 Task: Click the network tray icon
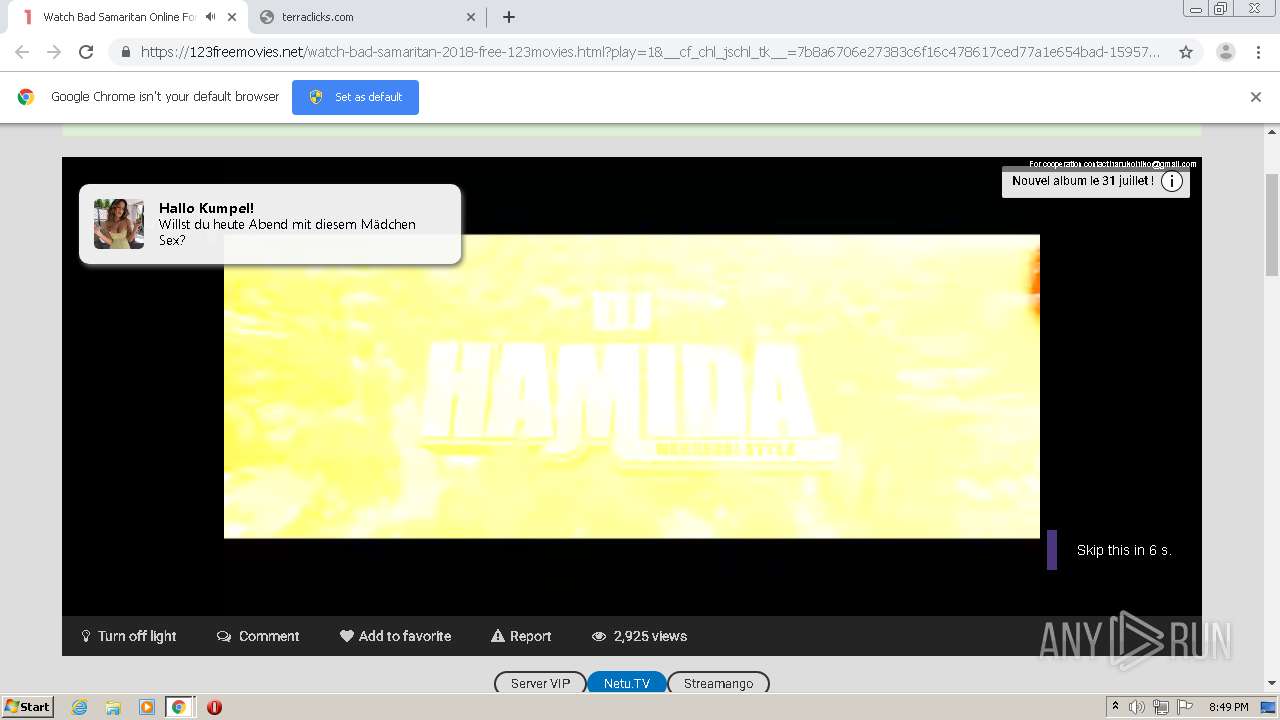pyautogui.click(x=1161, y=707)
